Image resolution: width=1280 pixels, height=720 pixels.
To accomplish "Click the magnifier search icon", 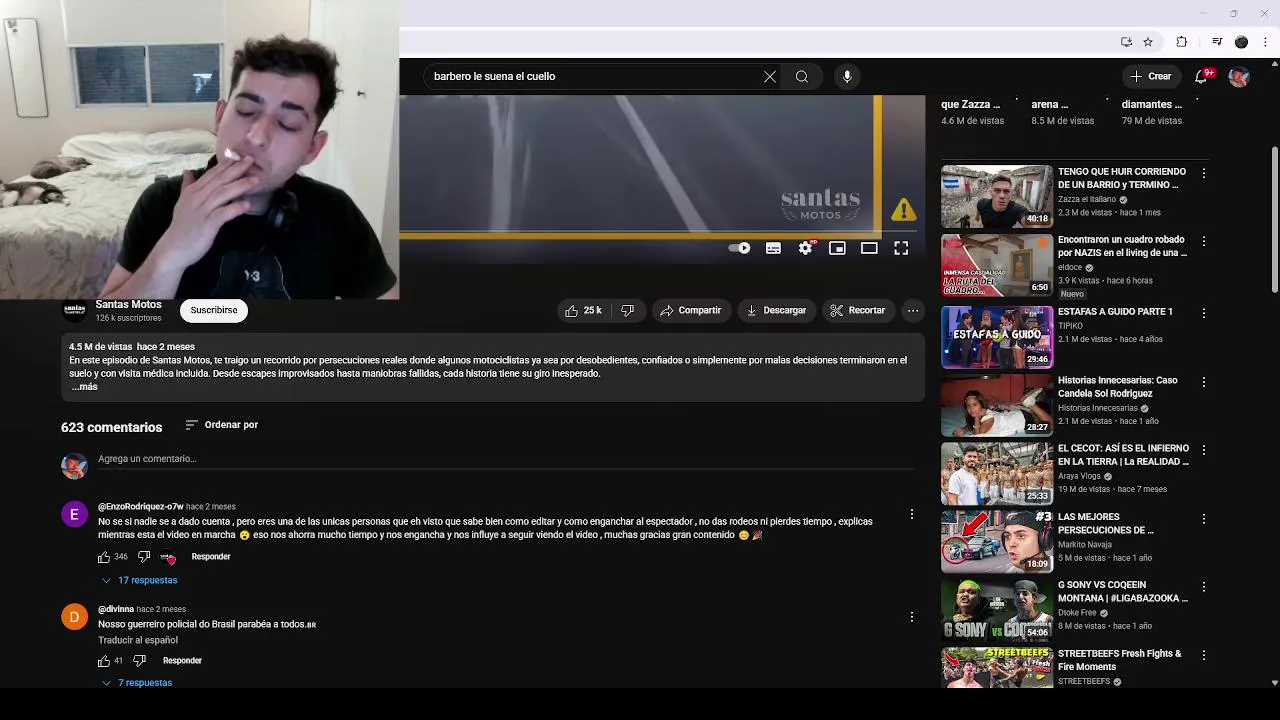I will [x=802, y=76].
